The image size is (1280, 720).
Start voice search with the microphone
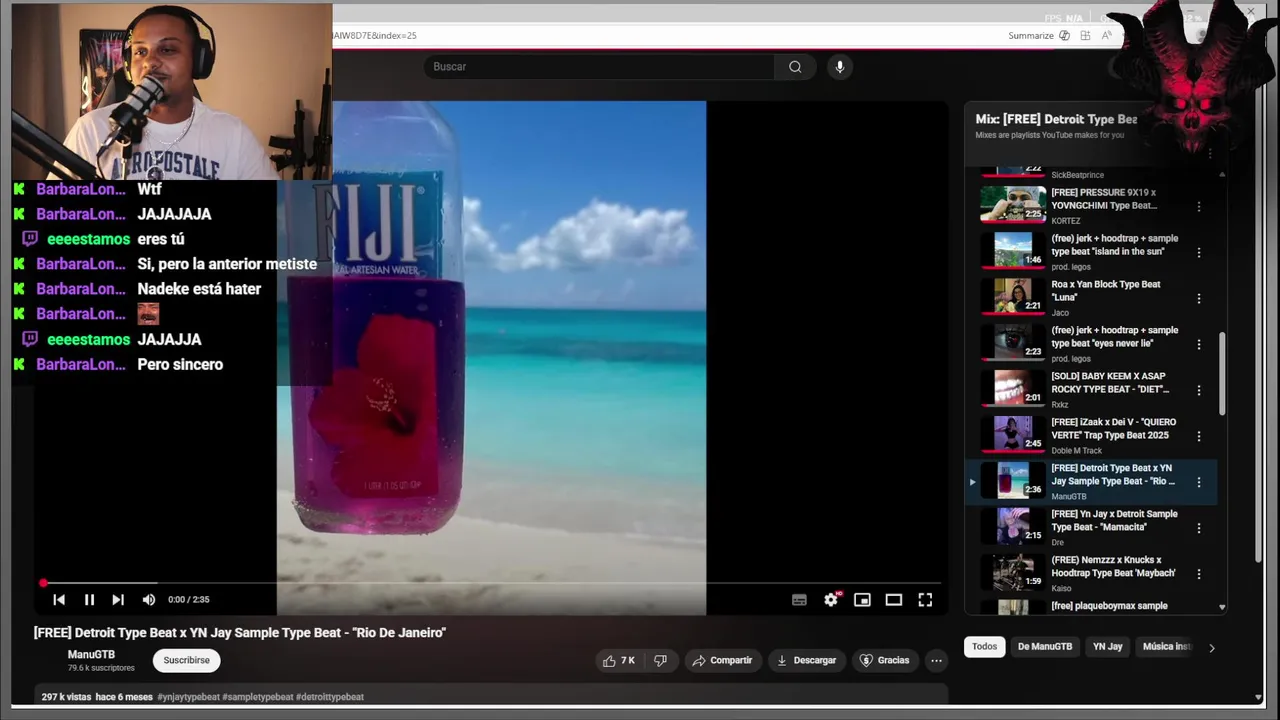click(x=840, y=67)
